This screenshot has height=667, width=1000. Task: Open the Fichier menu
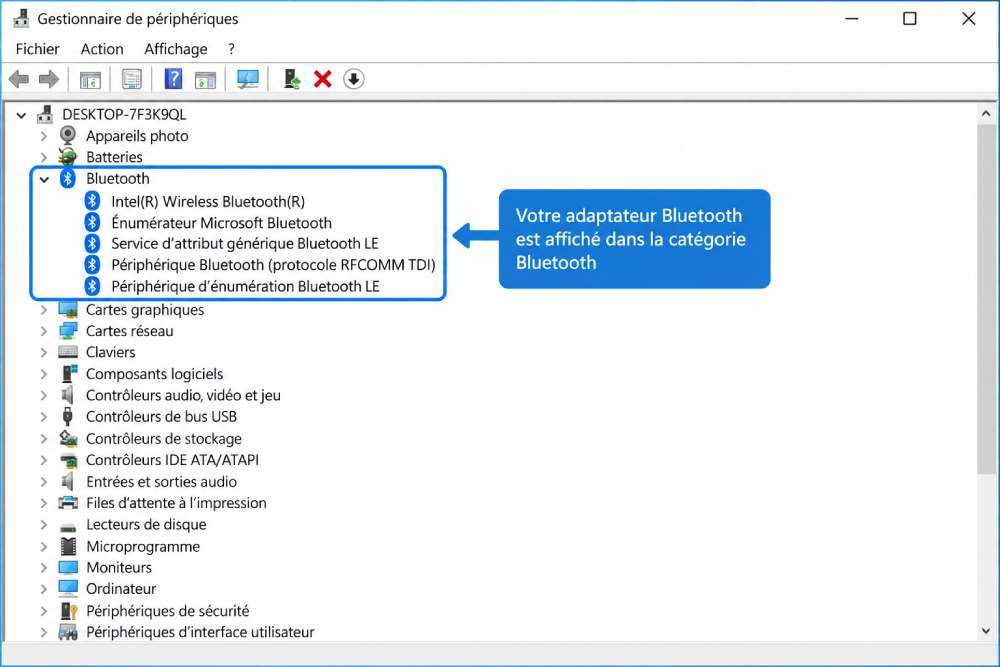(38, 49)
